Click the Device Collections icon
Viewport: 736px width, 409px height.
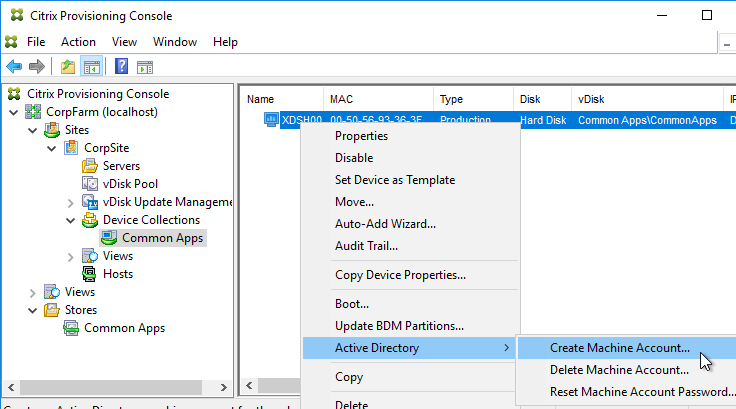(x=90, y=220)
